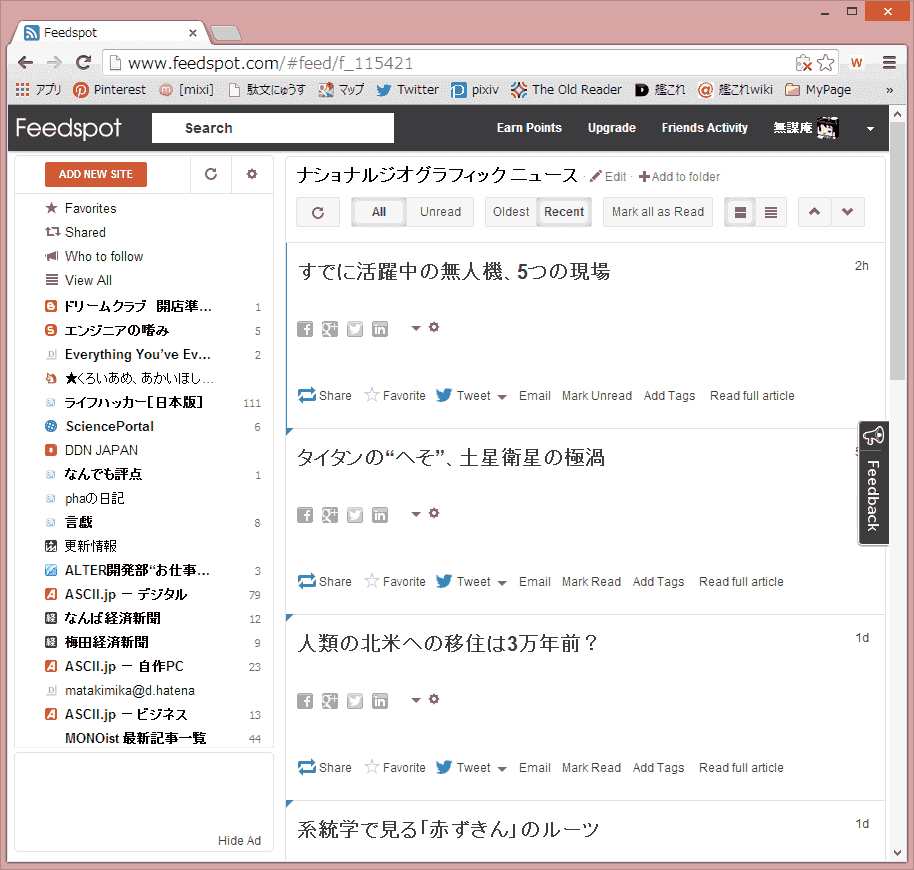The width and height of the screenshot is (914, 870).
Task: Expand Tweet dropdown on first article
Action: 502,397
